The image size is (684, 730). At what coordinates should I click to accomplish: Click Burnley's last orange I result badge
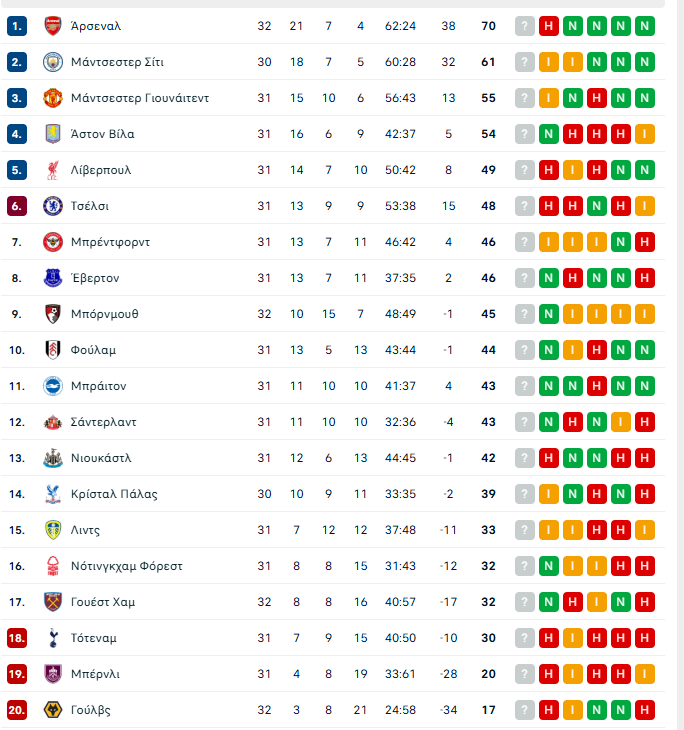[x=645, y=674]
